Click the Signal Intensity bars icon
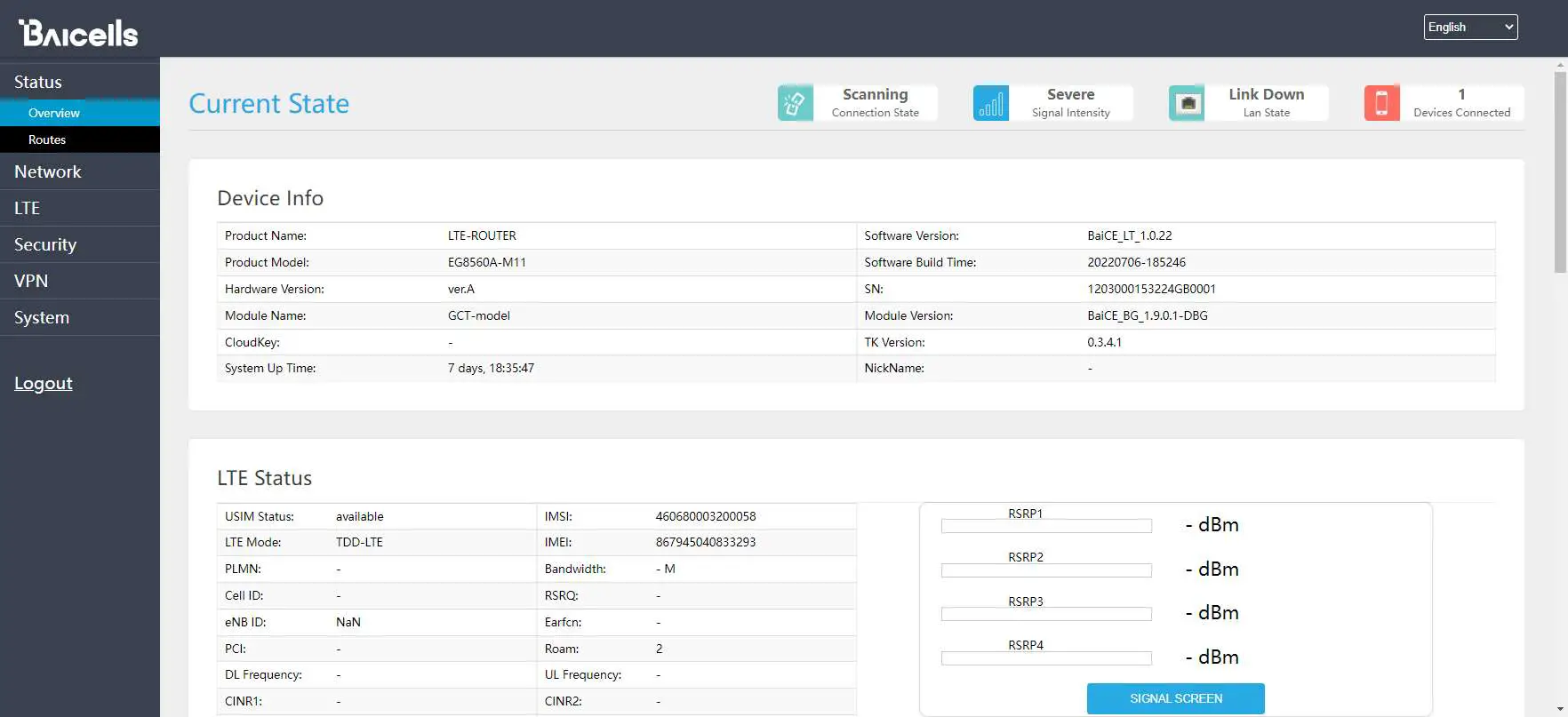1568x717 pixels. pos(990,103)
